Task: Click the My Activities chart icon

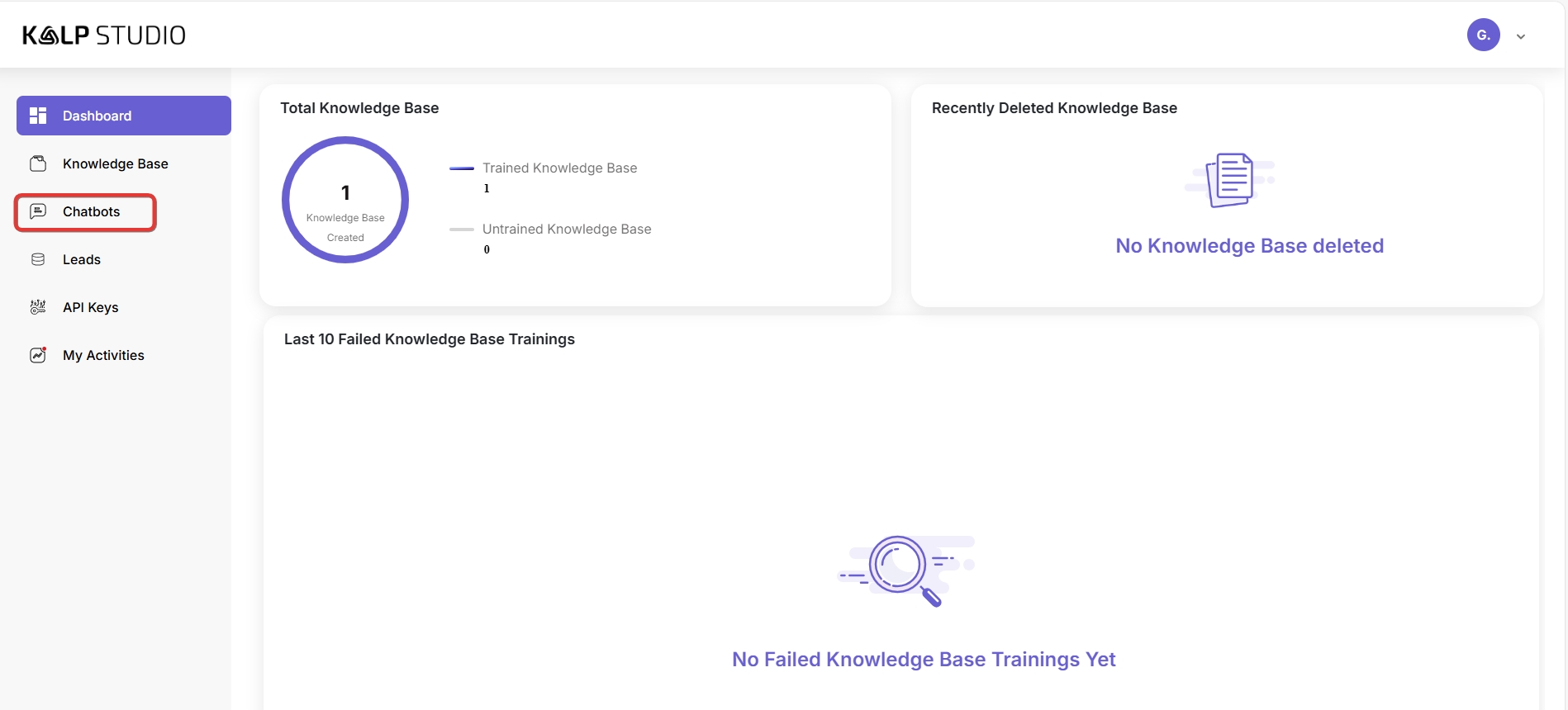Action: click(x=38, y=355)
